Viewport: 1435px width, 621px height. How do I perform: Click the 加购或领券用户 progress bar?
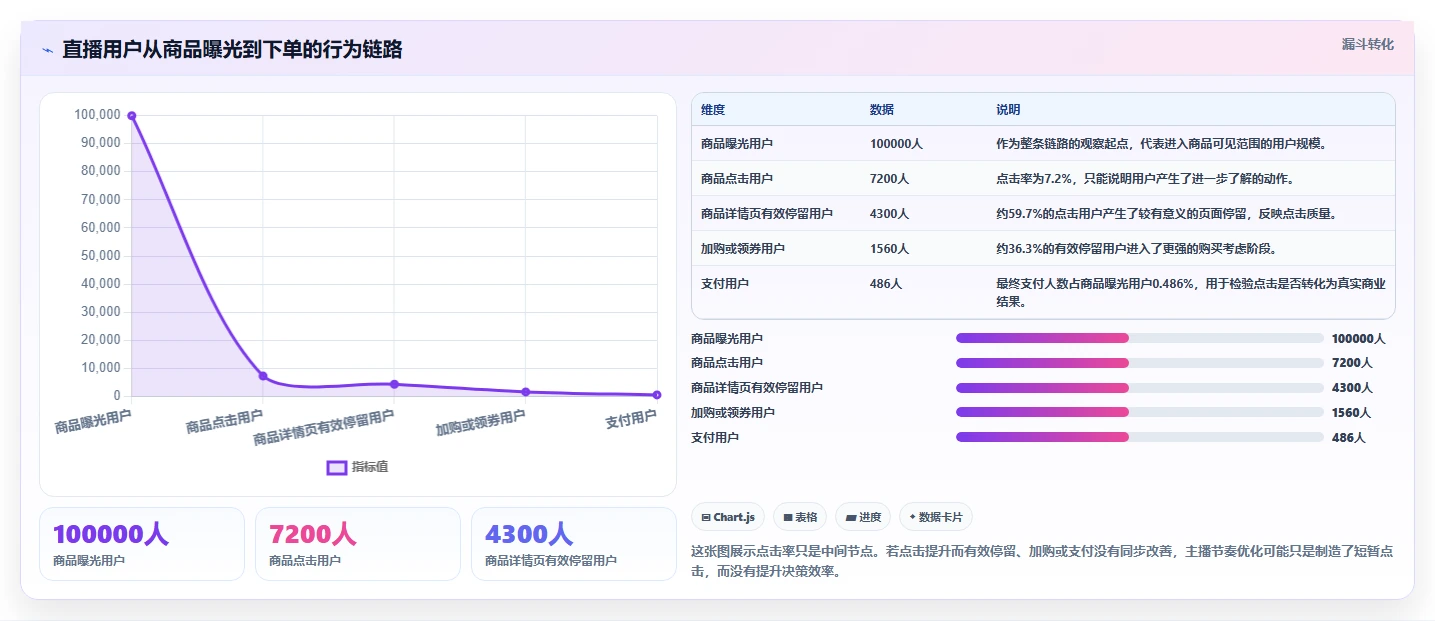[x=1140, y=412]
